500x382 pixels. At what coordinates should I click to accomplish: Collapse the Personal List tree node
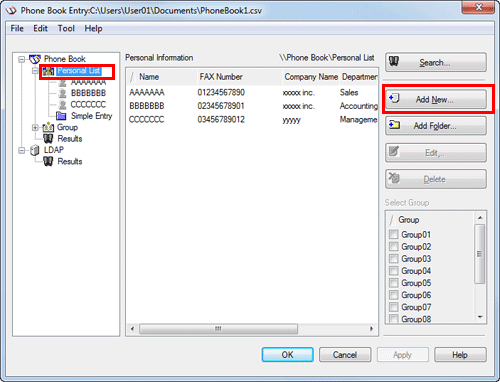[35, 71]
